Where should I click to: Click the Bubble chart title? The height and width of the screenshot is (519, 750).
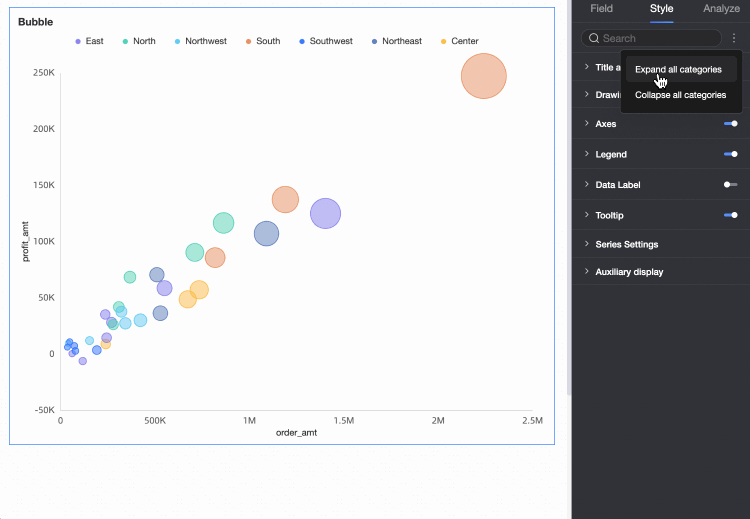tap(35, 22)
